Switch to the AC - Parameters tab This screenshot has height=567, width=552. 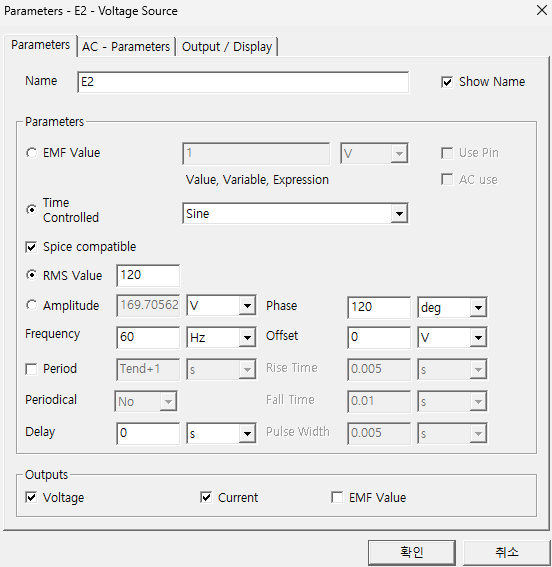coord(126,47)
